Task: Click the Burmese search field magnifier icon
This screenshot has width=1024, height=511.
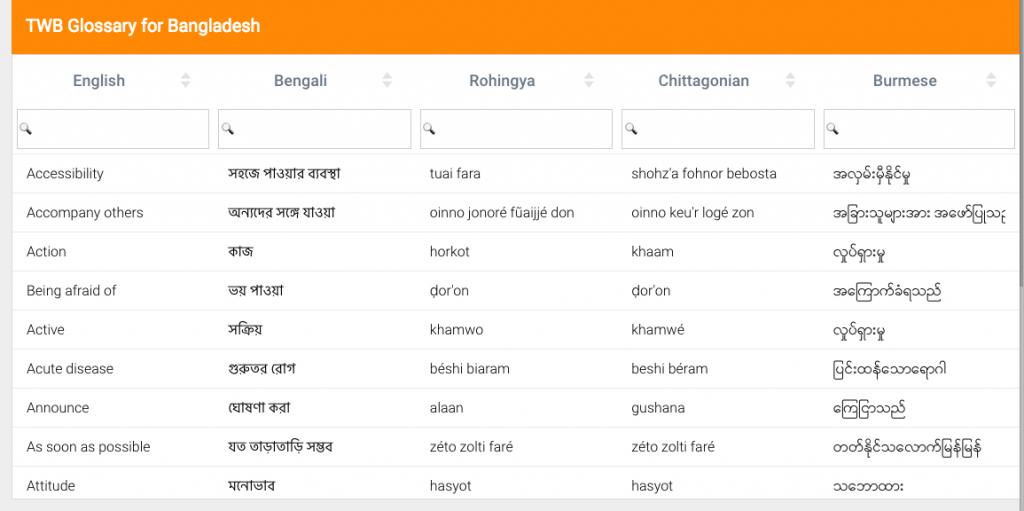Action: pos(833,129)
